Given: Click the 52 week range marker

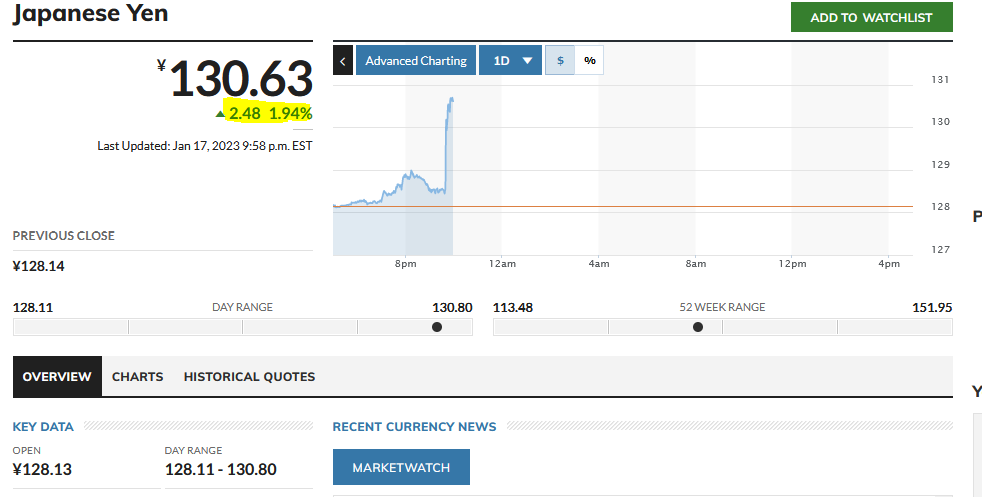Looking at the screenshot, I should (x=698, y=327).
